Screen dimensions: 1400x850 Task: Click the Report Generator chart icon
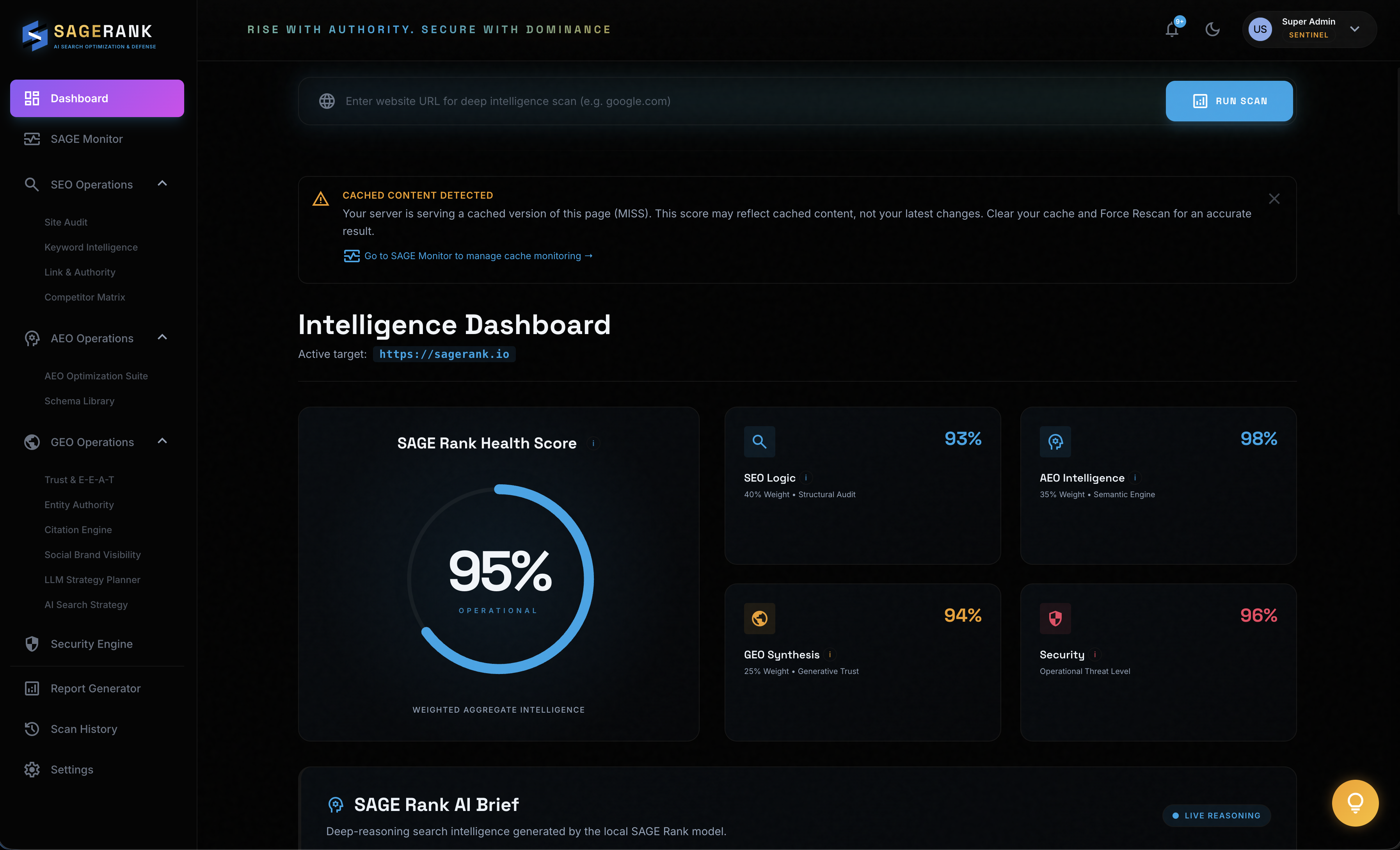coord(32,688)
